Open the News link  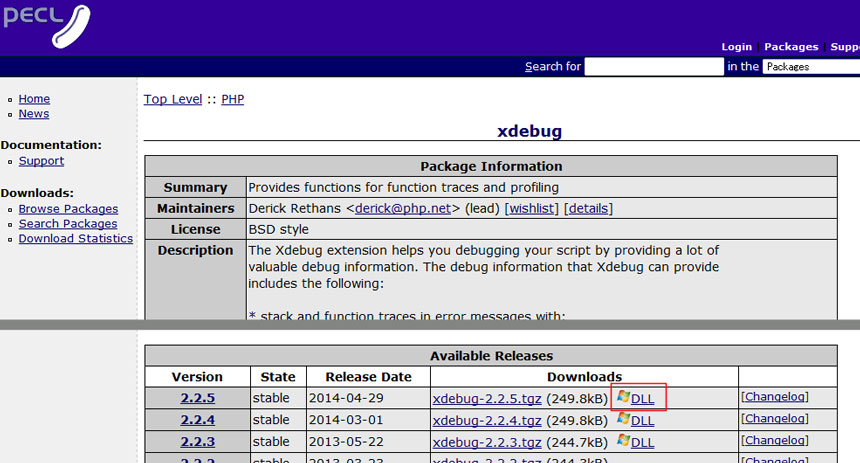point(34,114)
